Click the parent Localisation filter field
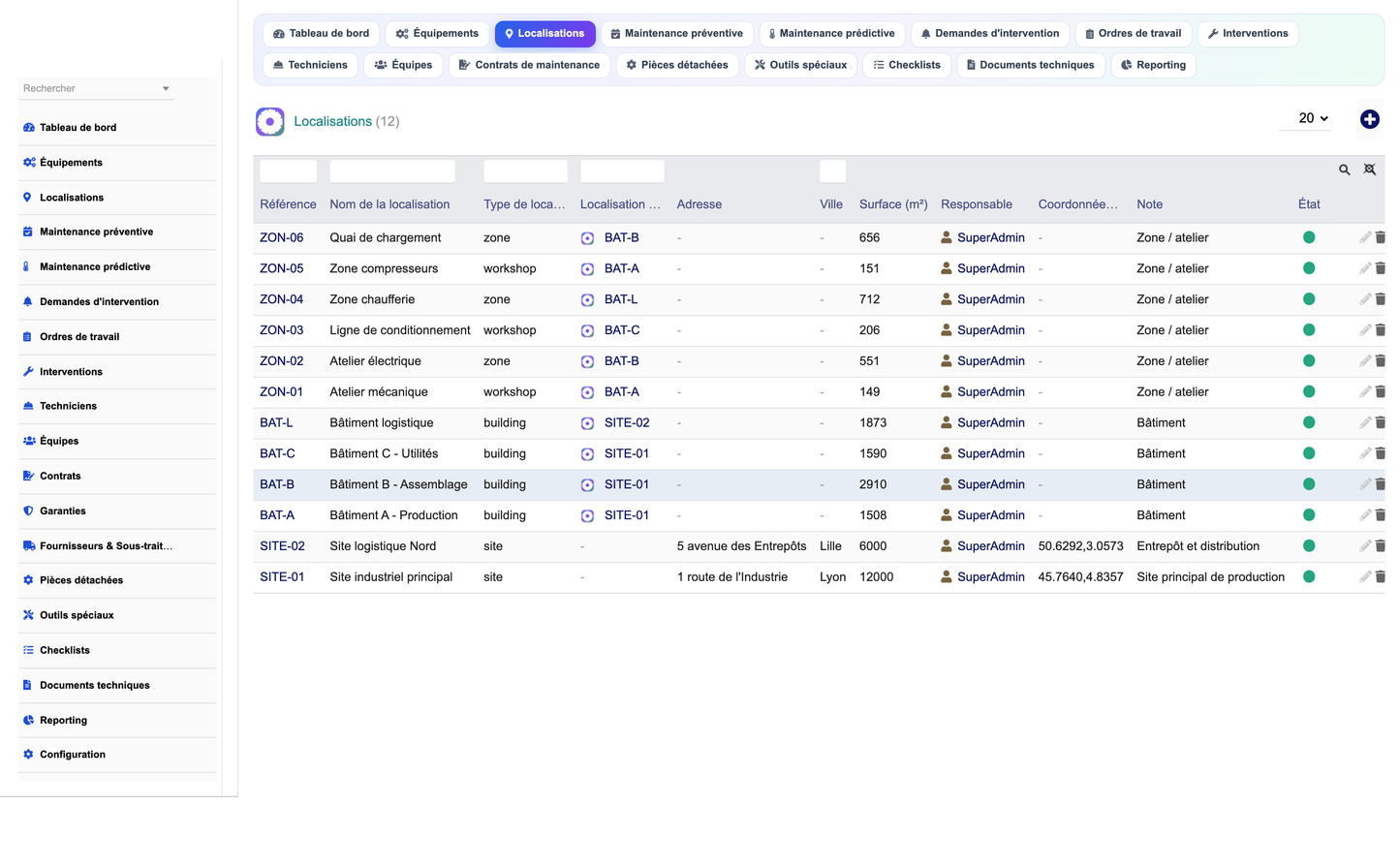Screen dimensions: 1400x867 coord(622,171)
